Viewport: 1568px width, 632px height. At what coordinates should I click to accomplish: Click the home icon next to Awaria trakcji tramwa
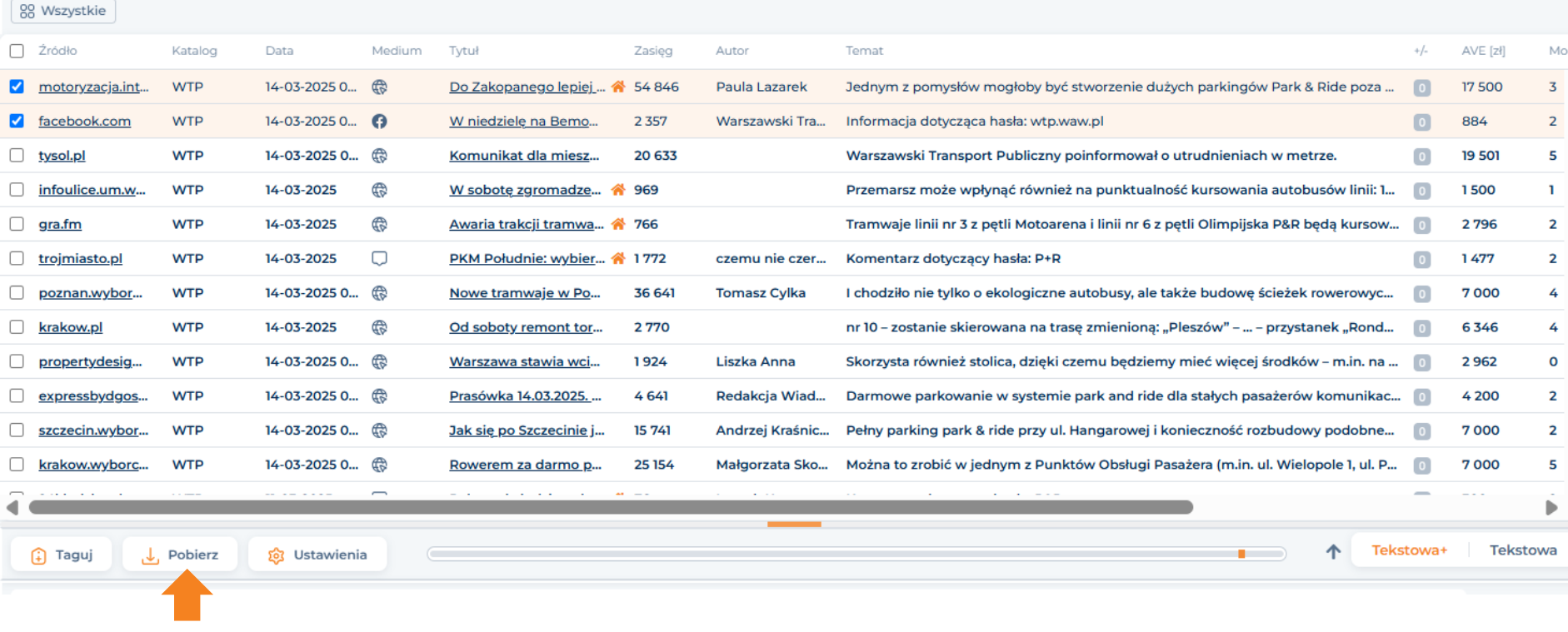[x=618, y=224]
